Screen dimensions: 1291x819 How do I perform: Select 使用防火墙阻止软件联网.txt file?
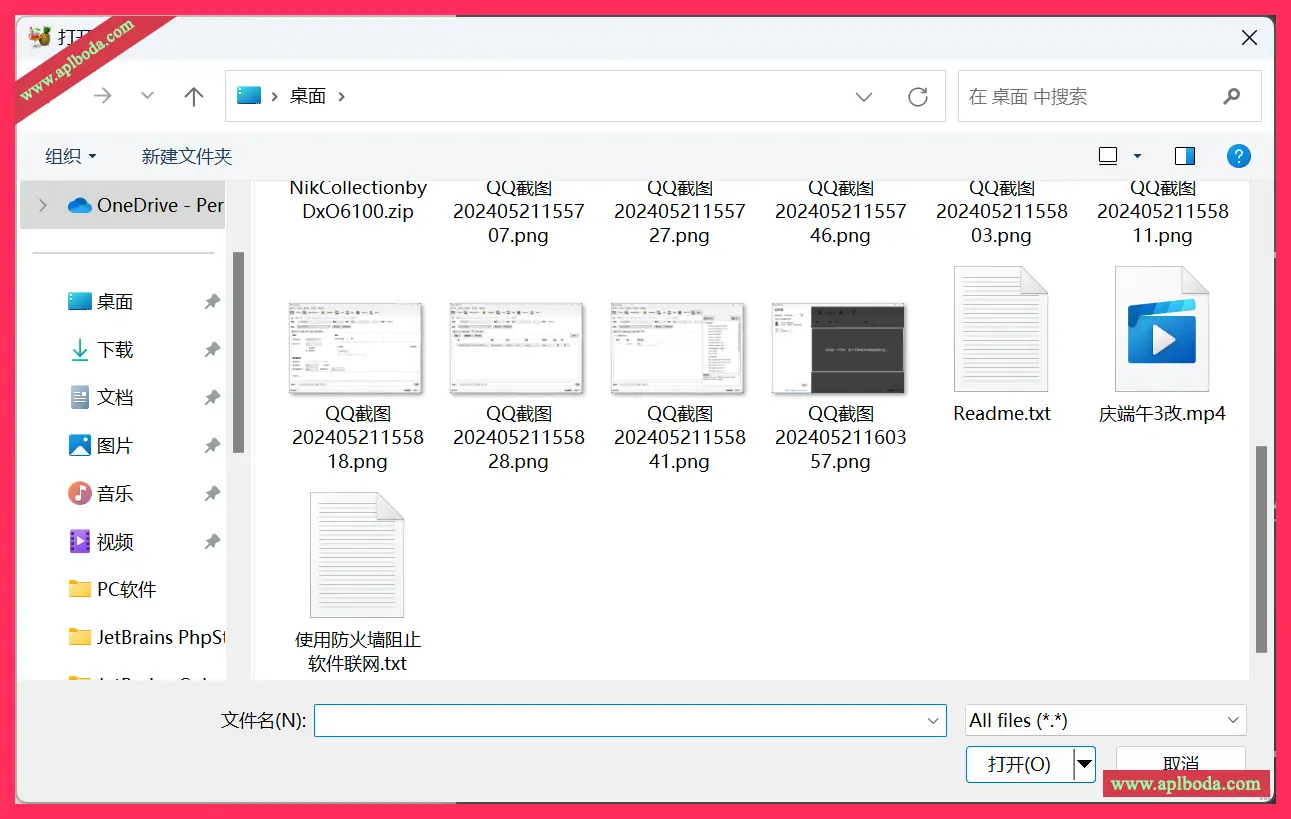[357, 555]
